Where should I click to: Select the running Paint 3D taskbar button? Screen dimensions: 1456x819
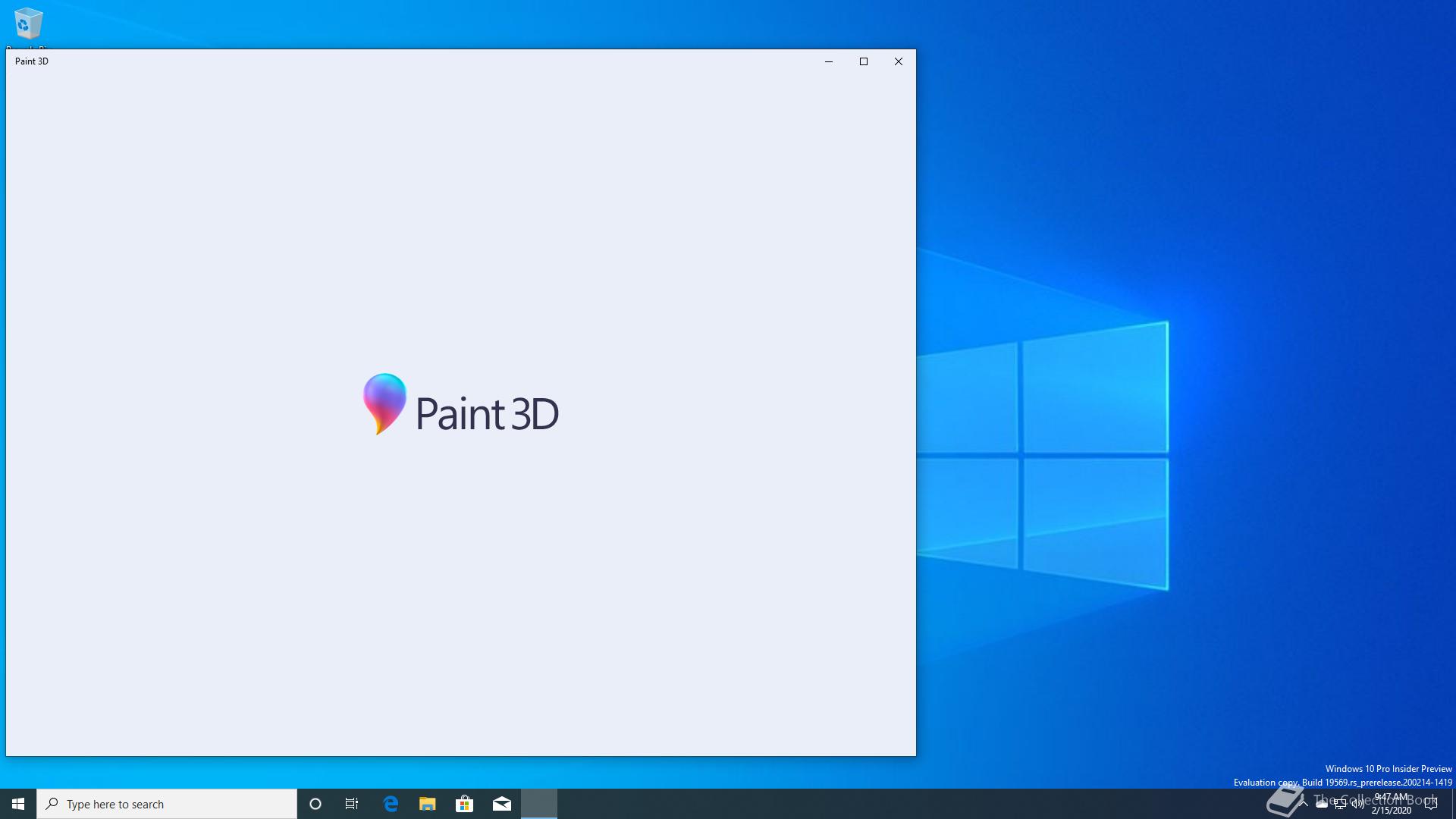click(x=539, y=804)
